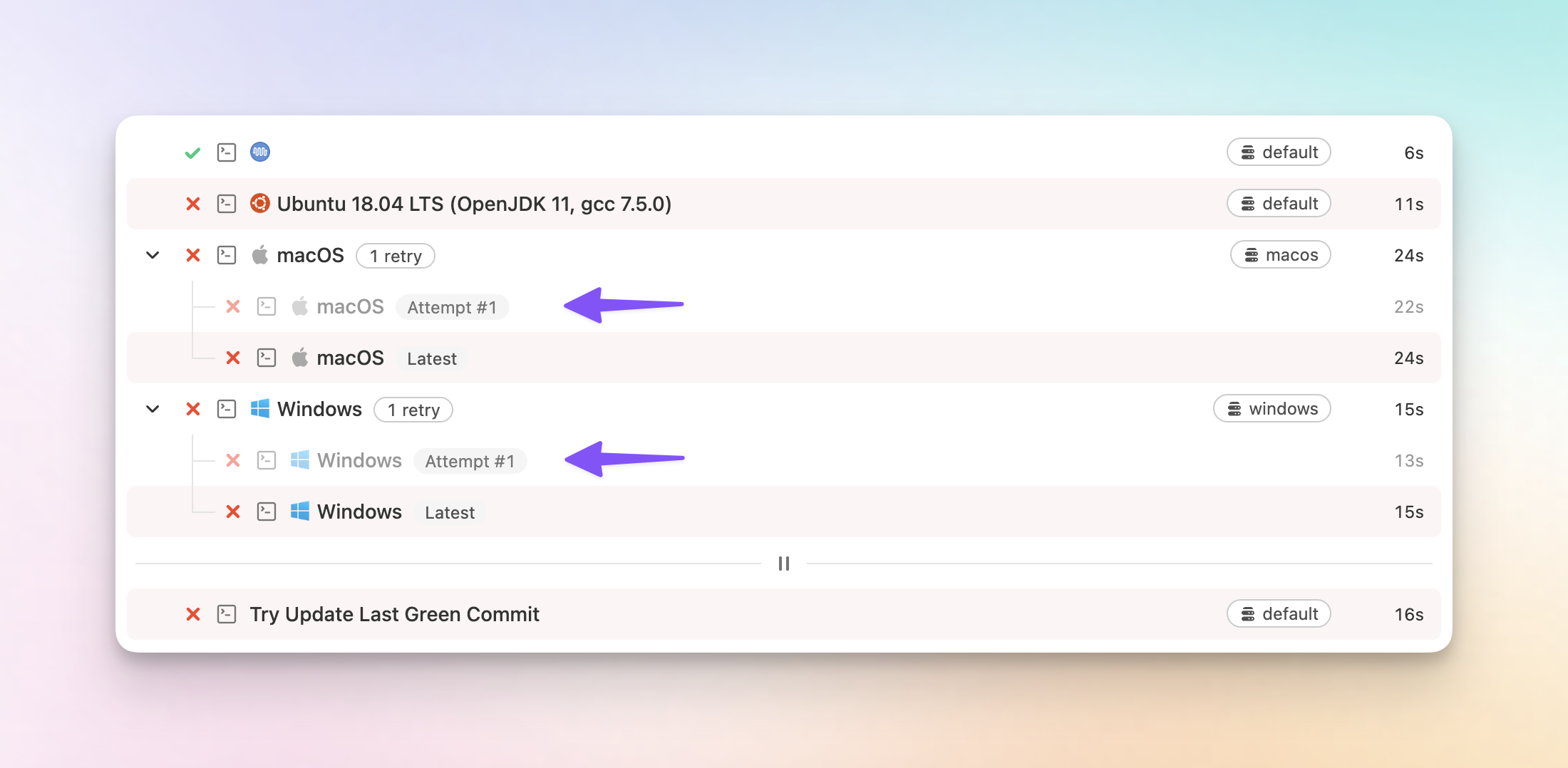This screenshot has width=1568, height=768.
Task: Click the 1 retry badge next to Windows
Action: 413,410
